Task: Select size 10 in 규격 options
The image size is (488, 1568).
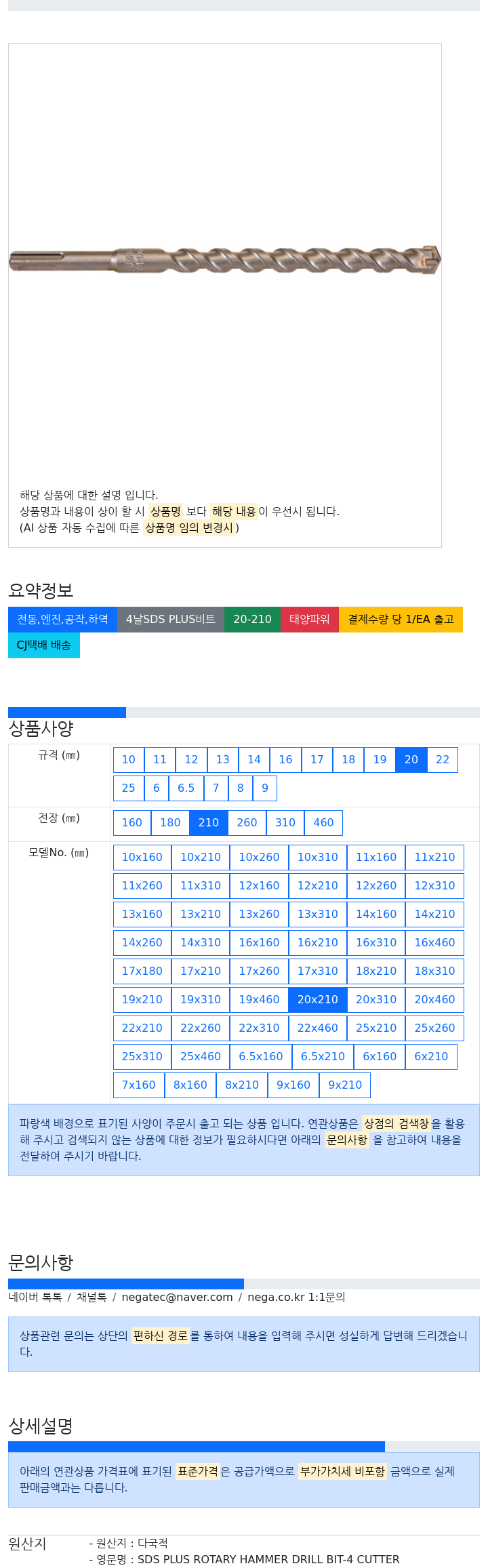Action: tap(129, 760)
